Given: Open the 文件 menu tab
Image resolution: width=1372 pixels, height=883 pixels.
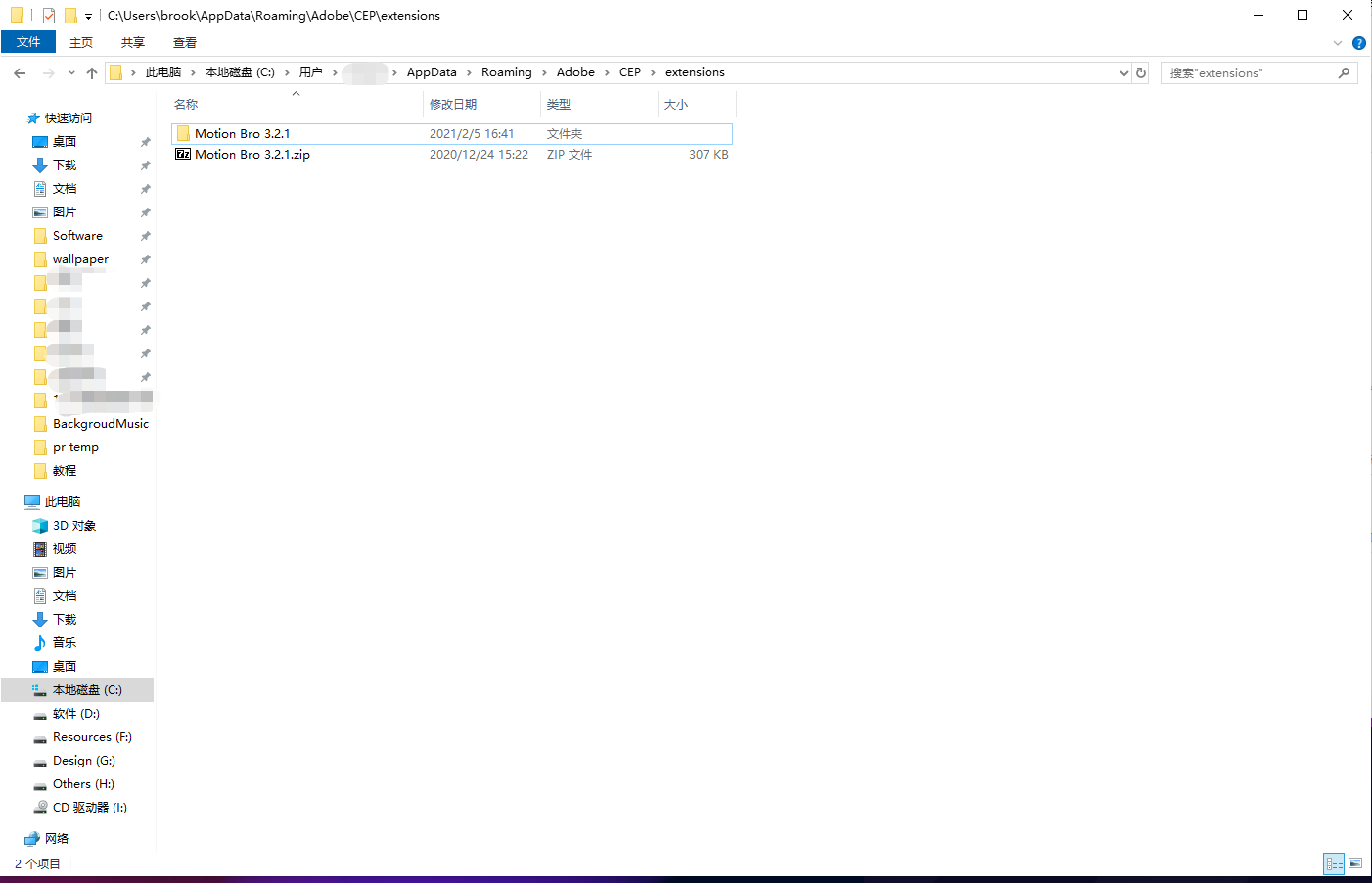Looking at the screenshot, I should pyautogui.click(x=28, y=42).
